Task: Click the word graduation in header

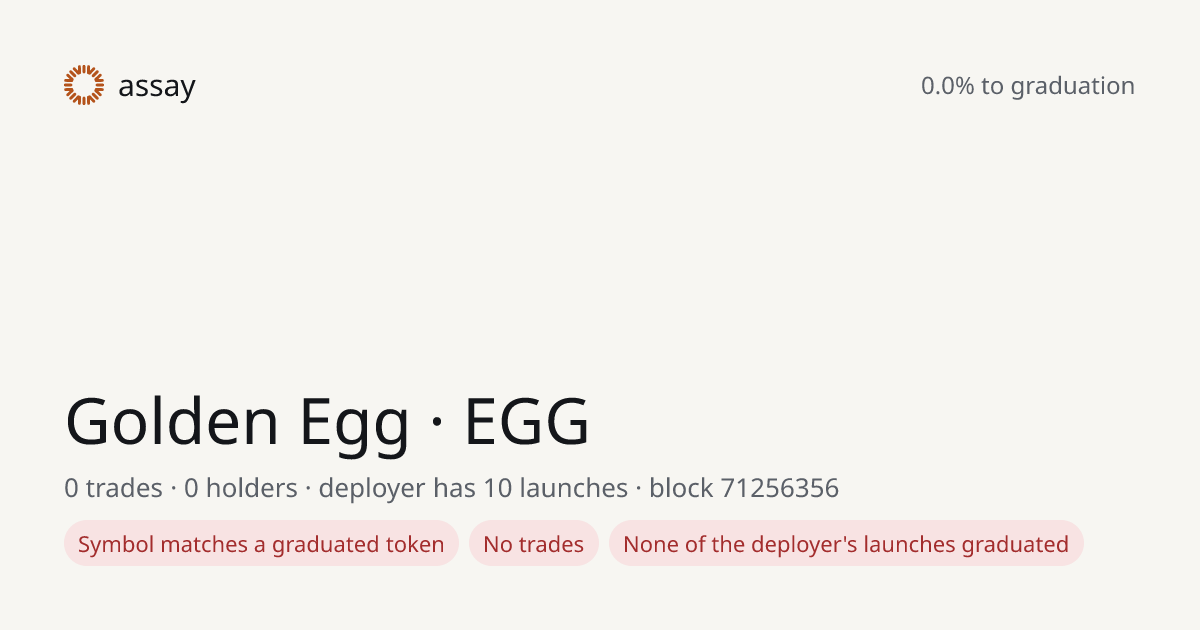Action: (1073, 86)
